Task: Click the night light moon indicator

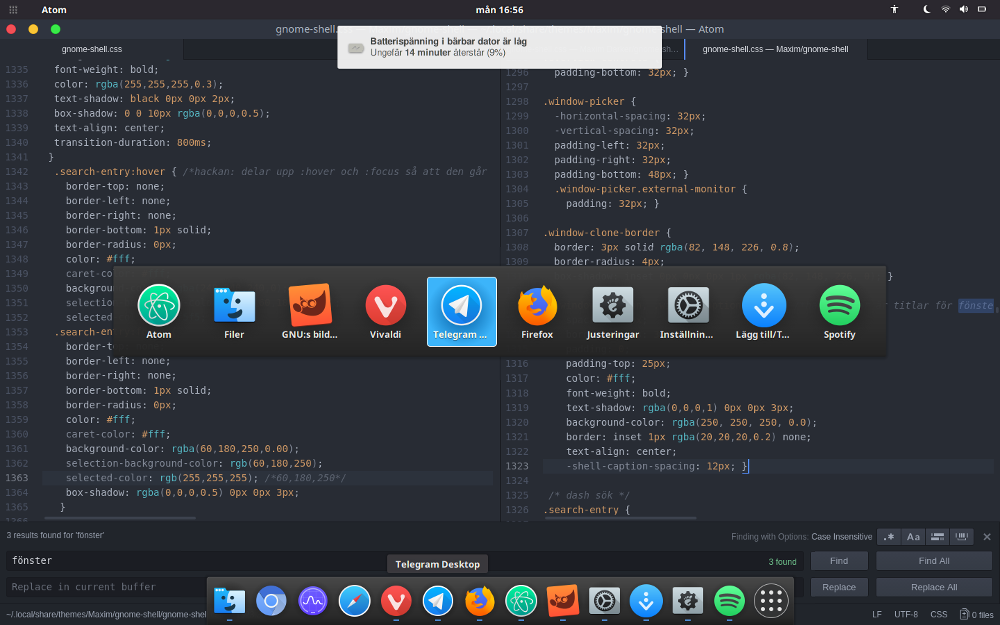Action: [927, 10]
